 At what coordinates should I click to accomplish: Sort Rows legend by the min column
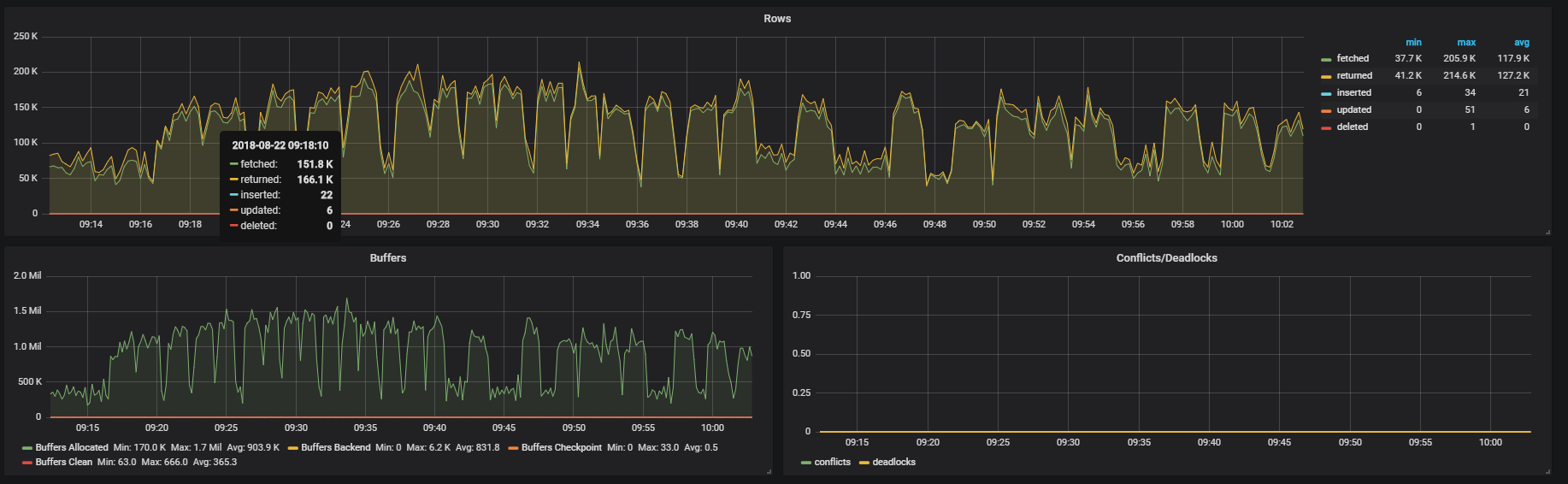click(1413, 42)
